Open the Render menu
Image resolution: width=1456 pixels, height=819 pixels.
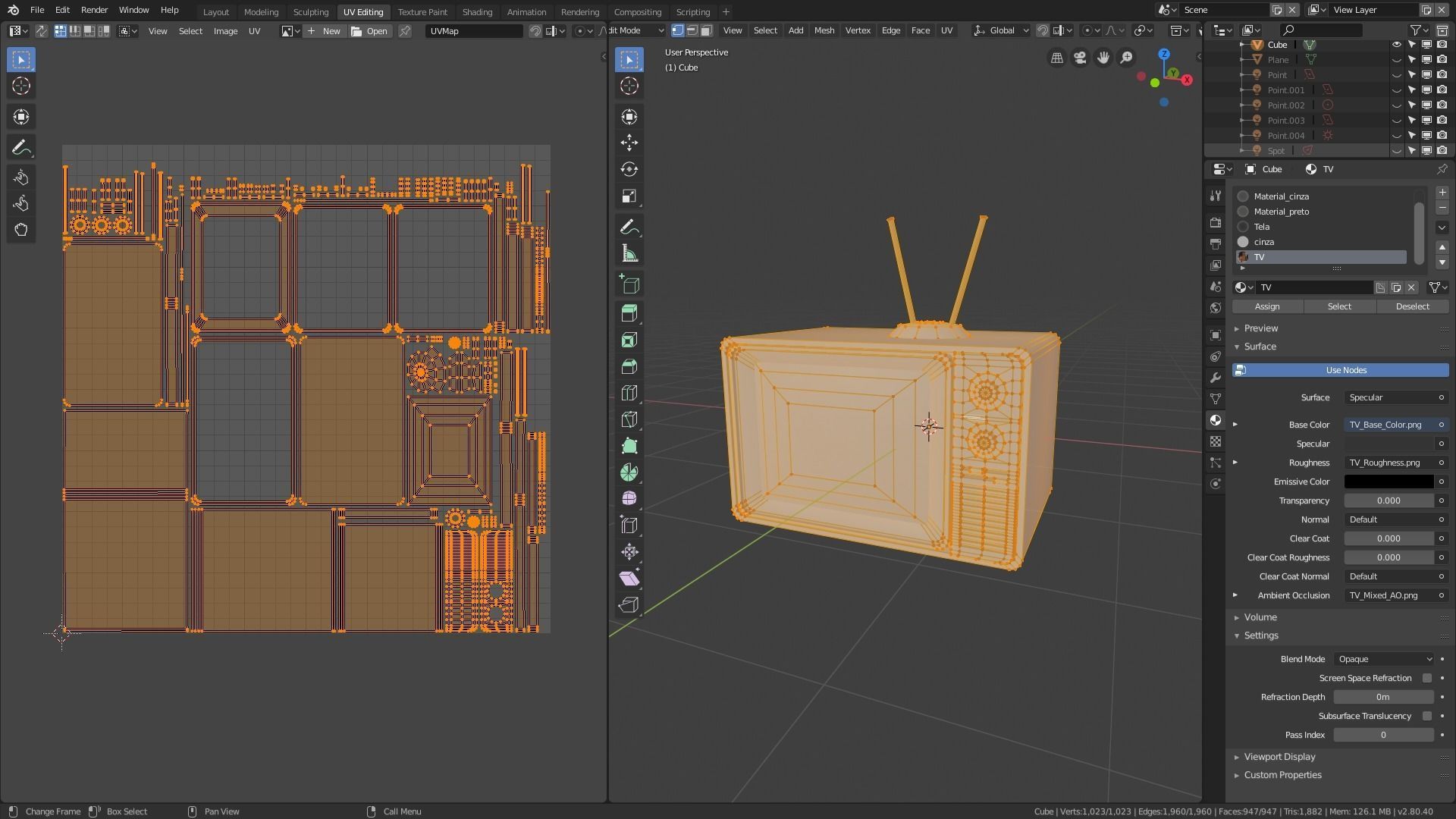point(94,10)
